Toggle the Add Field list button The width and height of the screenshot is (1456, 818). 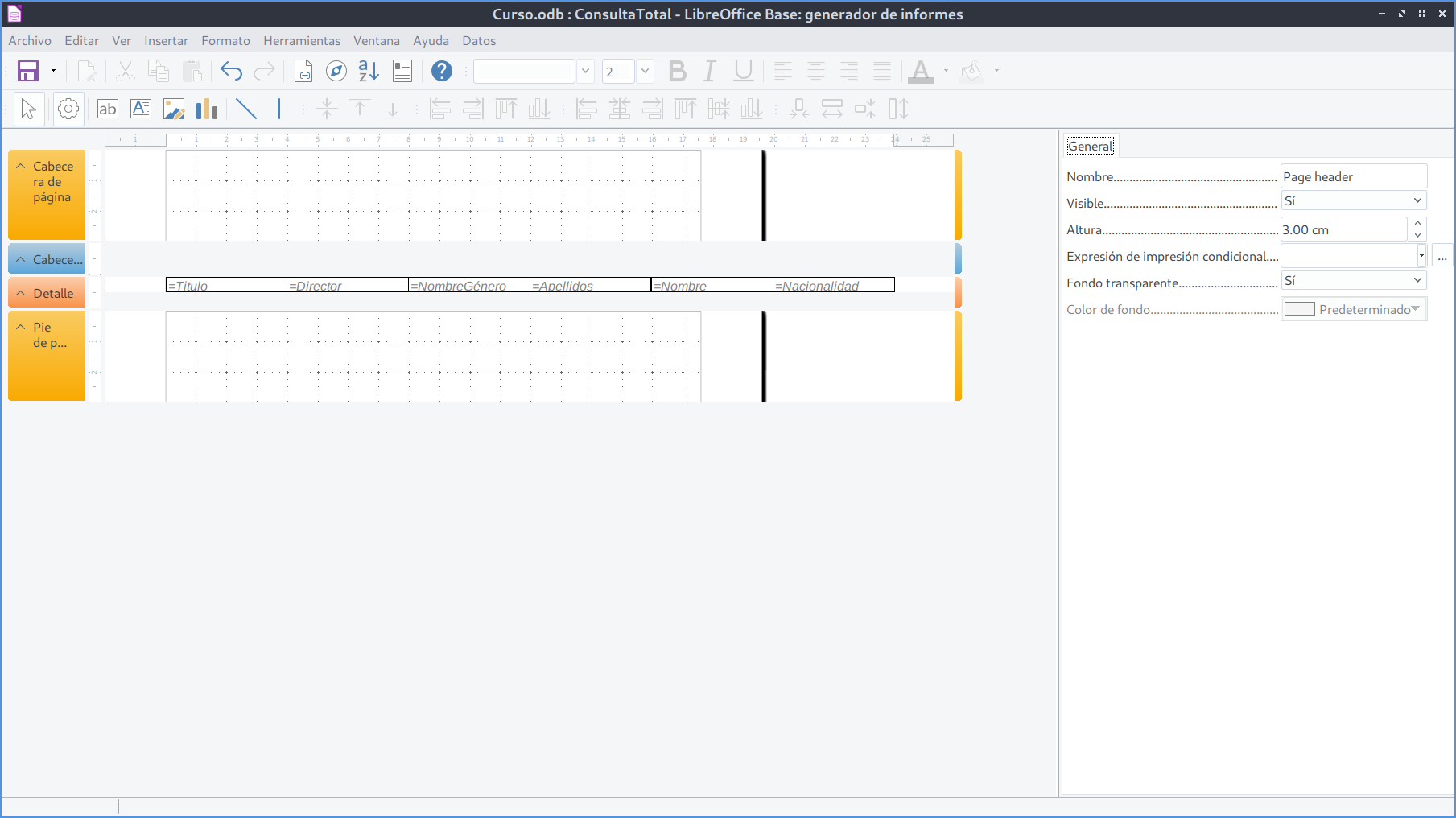402,72
